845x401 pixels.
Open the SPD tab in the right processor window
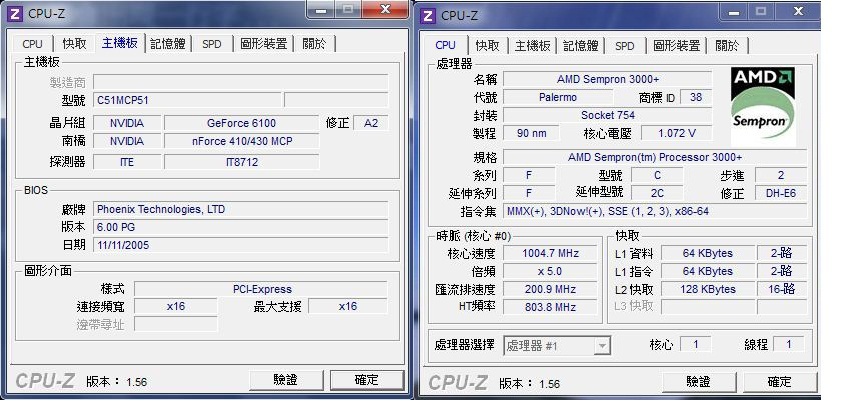[x=624, y=46]
